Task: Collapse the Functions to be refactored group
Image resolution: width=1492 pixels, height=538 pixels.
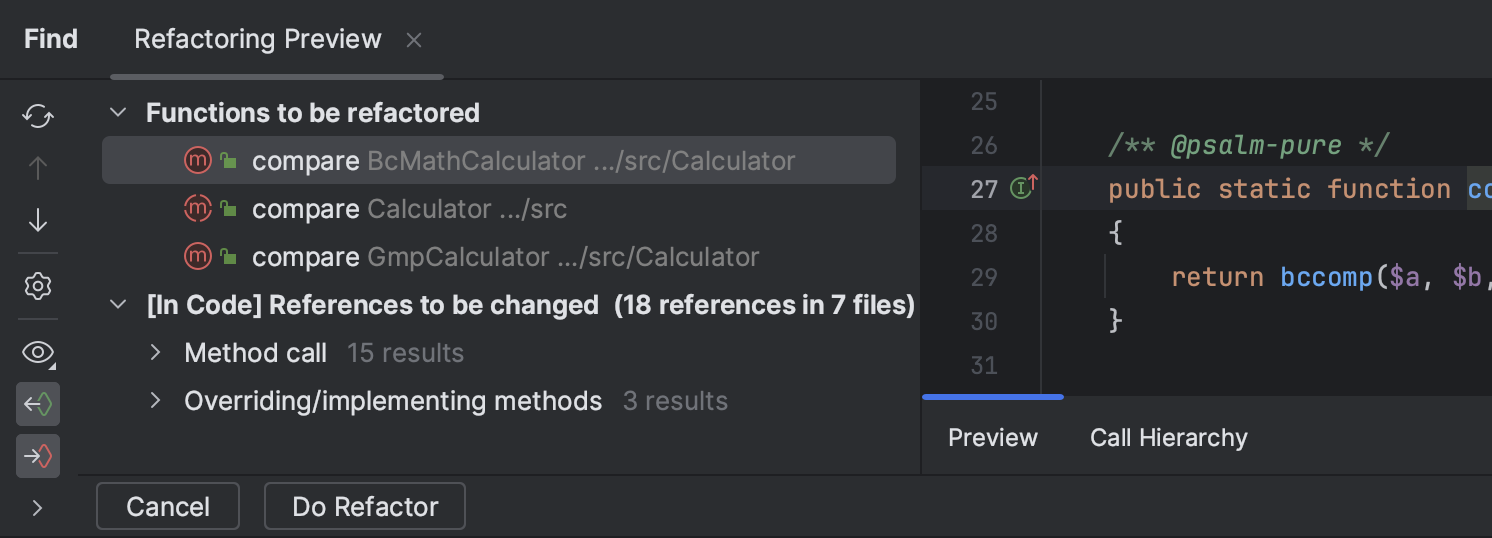Action: [x=118, y=113]
